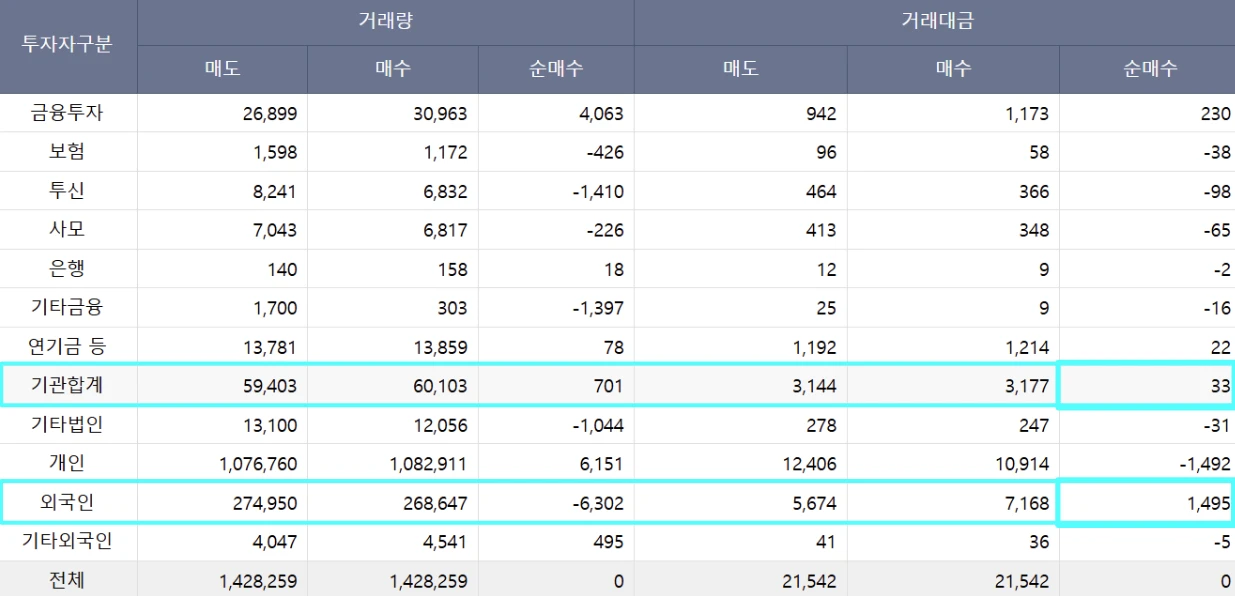The image size is (1235, 596).
Task: Click the 개인 row label
Action: click(67, 464)
